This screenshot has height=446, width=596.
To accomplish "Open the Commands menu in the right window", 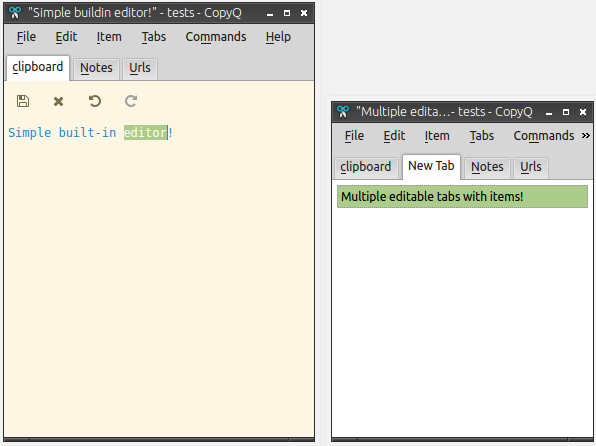I will click(544, 136).
